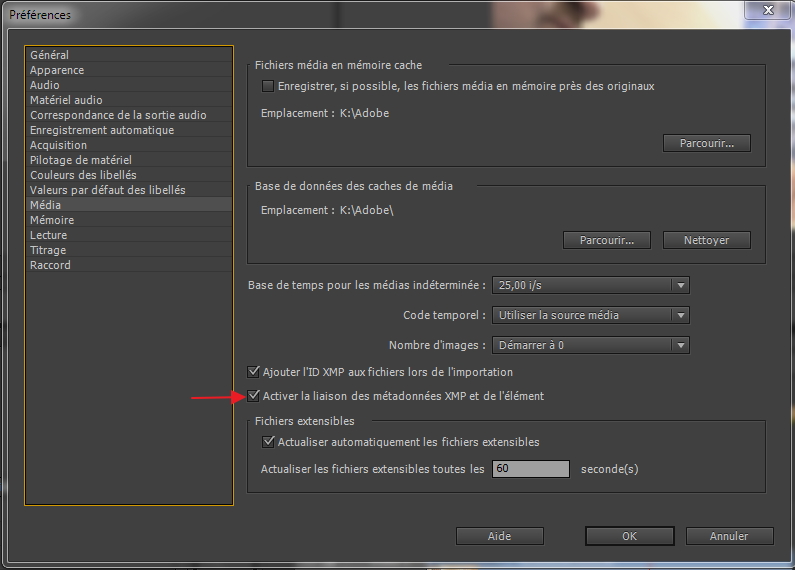
Task: Toggle Ajouter l'ID XMP aux fichiers checkbox
Action: (x=253, y=372)
